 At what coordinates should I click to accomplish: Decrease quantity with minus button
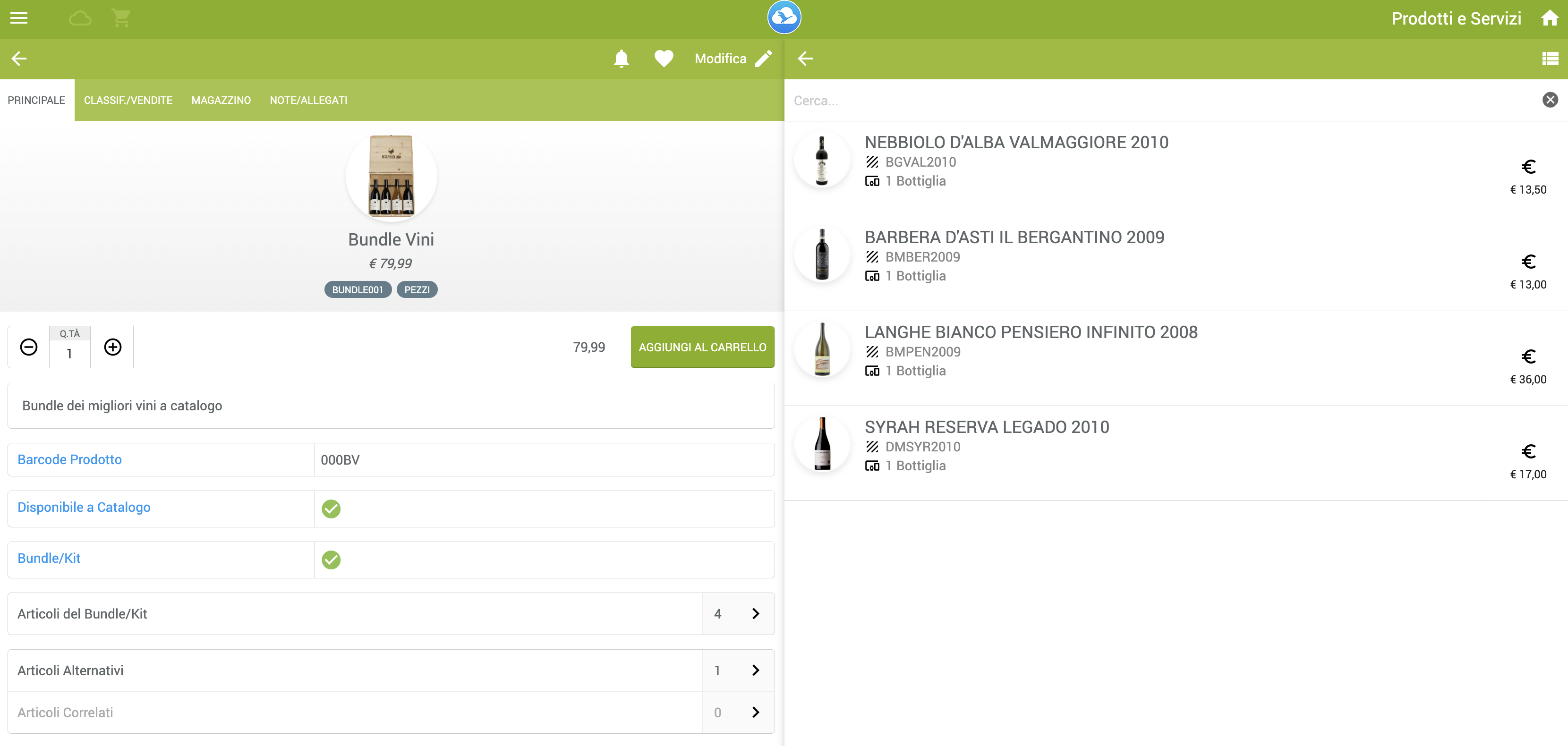(x=29, y=348)
